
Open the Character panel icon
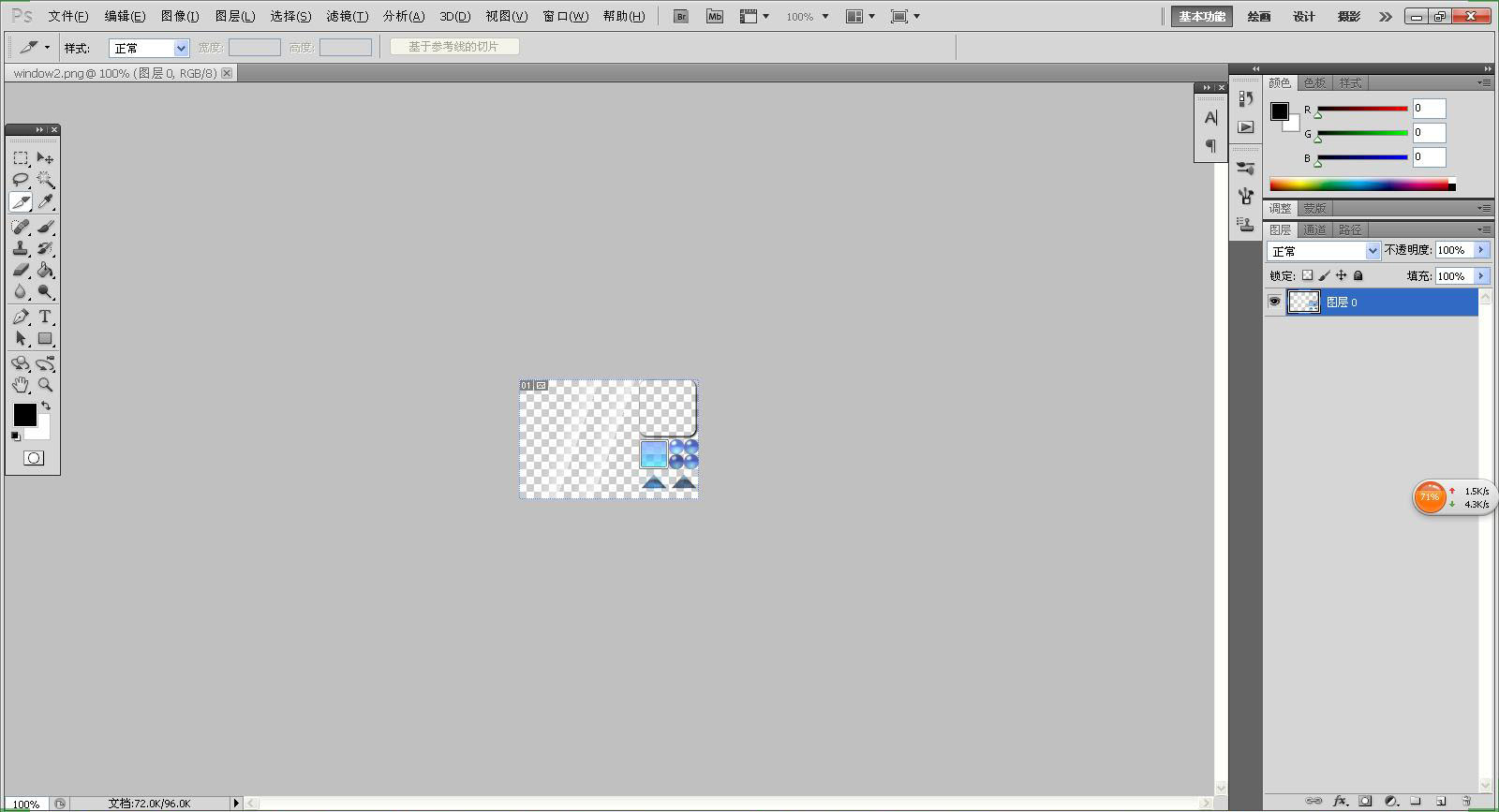point(1210,118)
